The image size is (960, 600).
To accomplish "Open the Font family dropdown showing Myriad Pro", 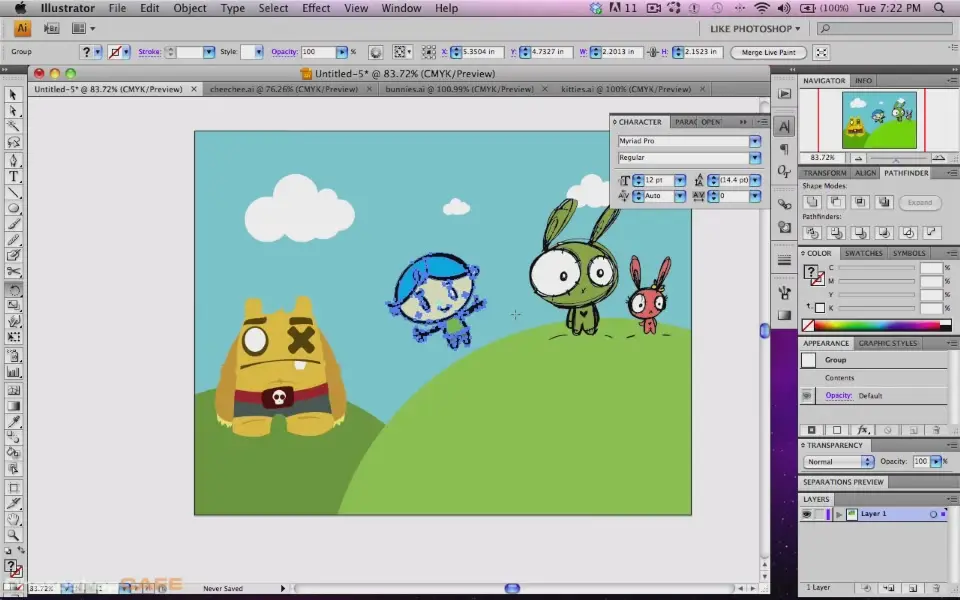I will [x=754, y=141].
